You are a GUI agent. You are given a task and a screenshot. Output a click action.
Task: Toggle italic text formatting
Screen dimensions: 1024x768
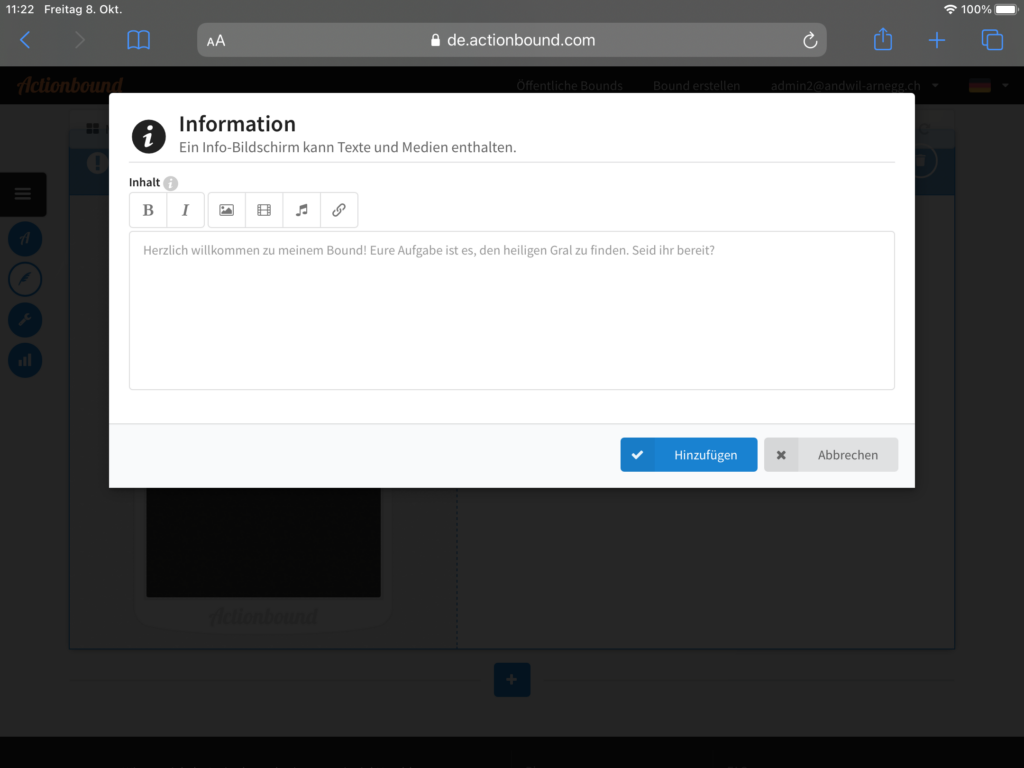pos(185,210)
